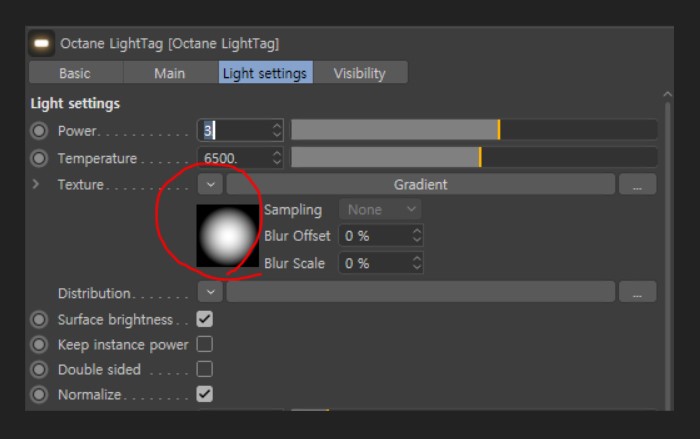700x439 pixels.
Task: Toggle the Double sided animation dot
Action: [x=39, y=369]
